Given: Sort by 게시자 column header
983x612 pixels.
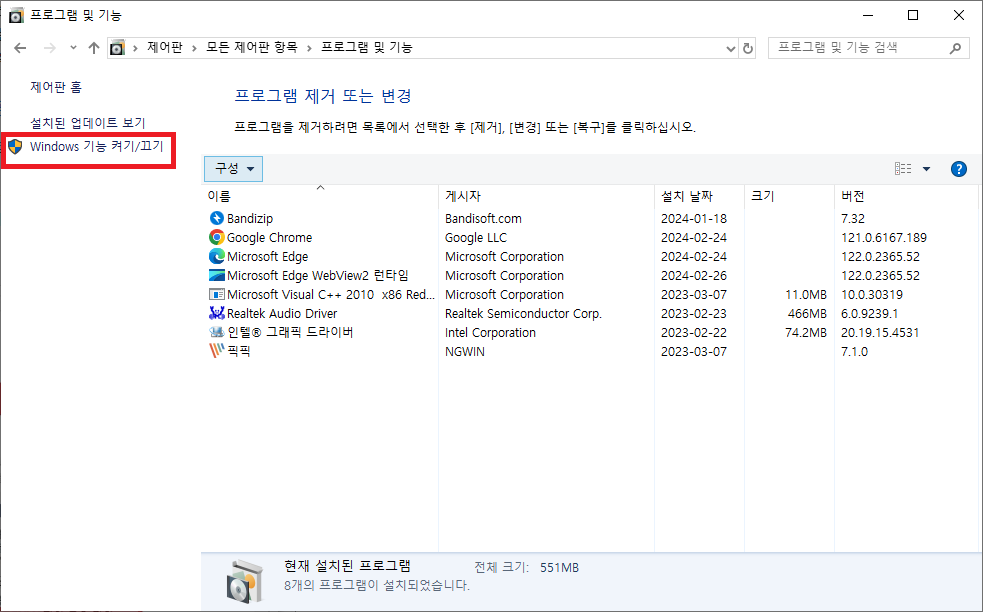Looking at the screenshot, I should point(546,196).
